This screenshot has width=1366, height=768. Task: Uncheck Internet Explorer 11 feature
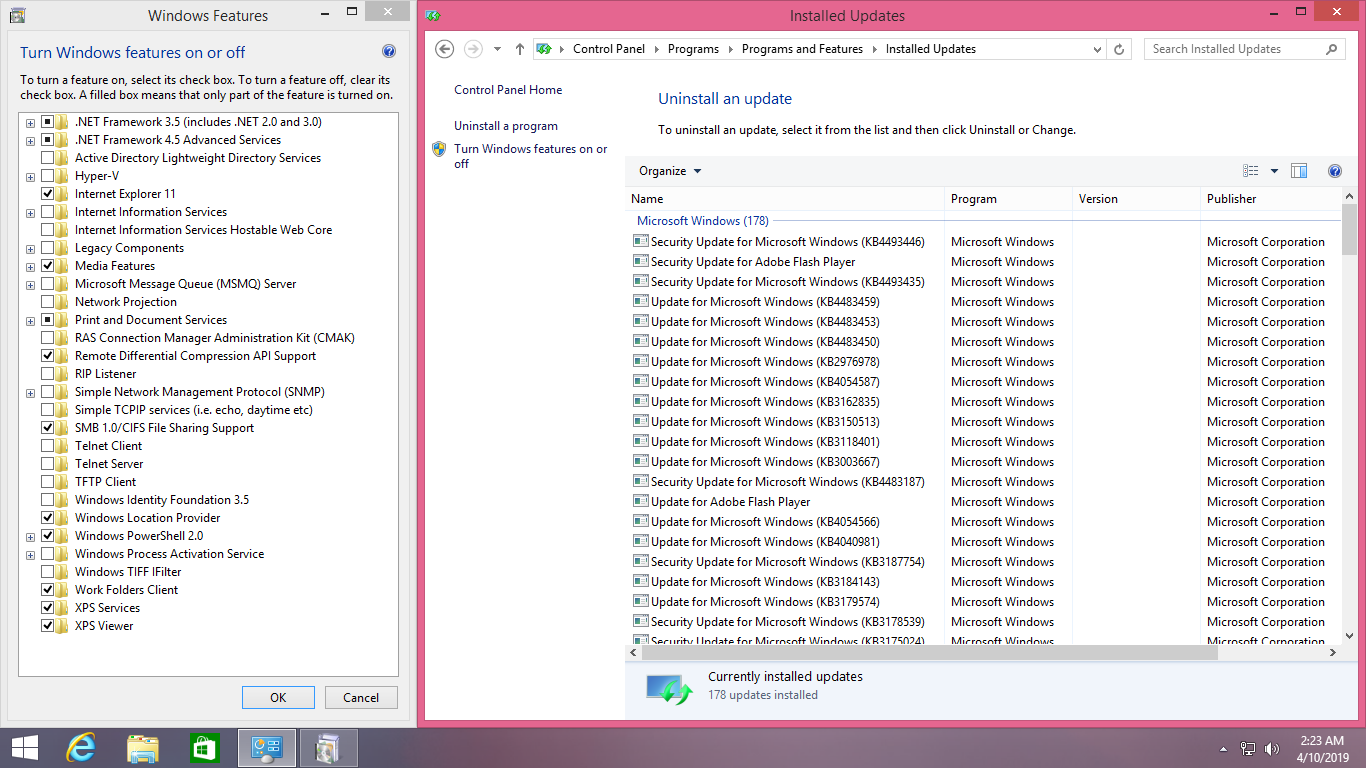click(48, 194)
